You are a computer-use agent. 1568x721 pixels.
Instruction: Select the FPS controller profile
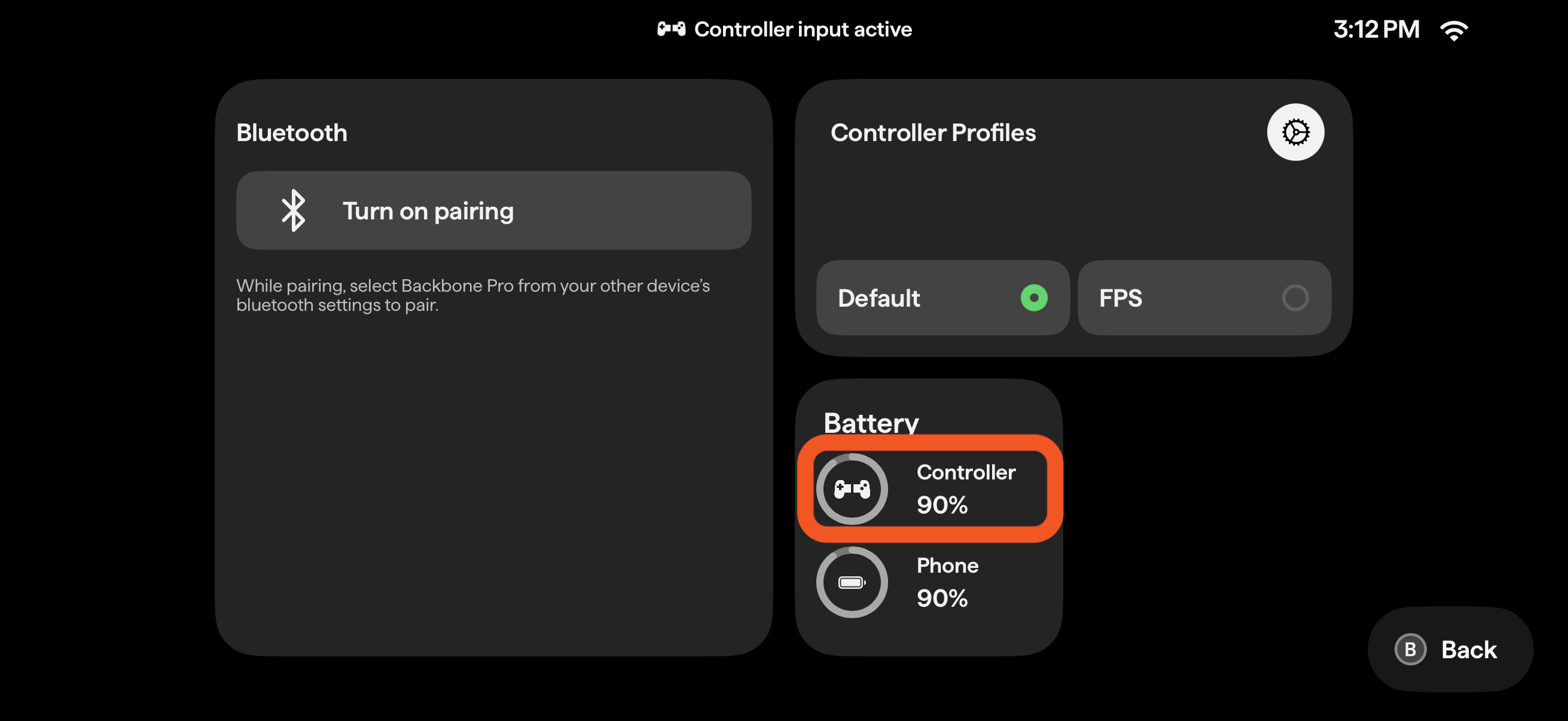point(1204,298)
